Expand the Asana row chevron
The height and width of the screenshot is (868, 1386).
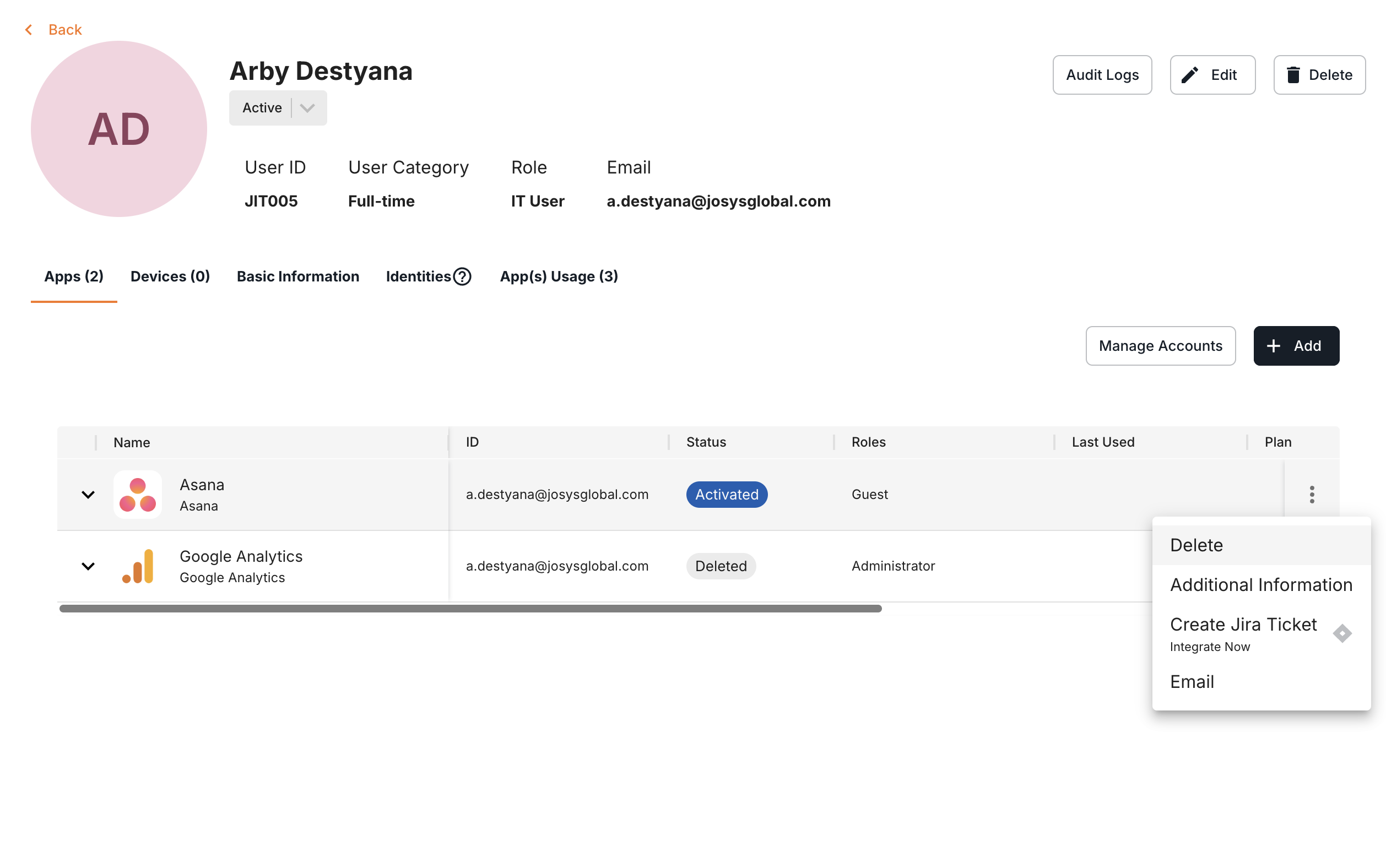tap(88, 494)
